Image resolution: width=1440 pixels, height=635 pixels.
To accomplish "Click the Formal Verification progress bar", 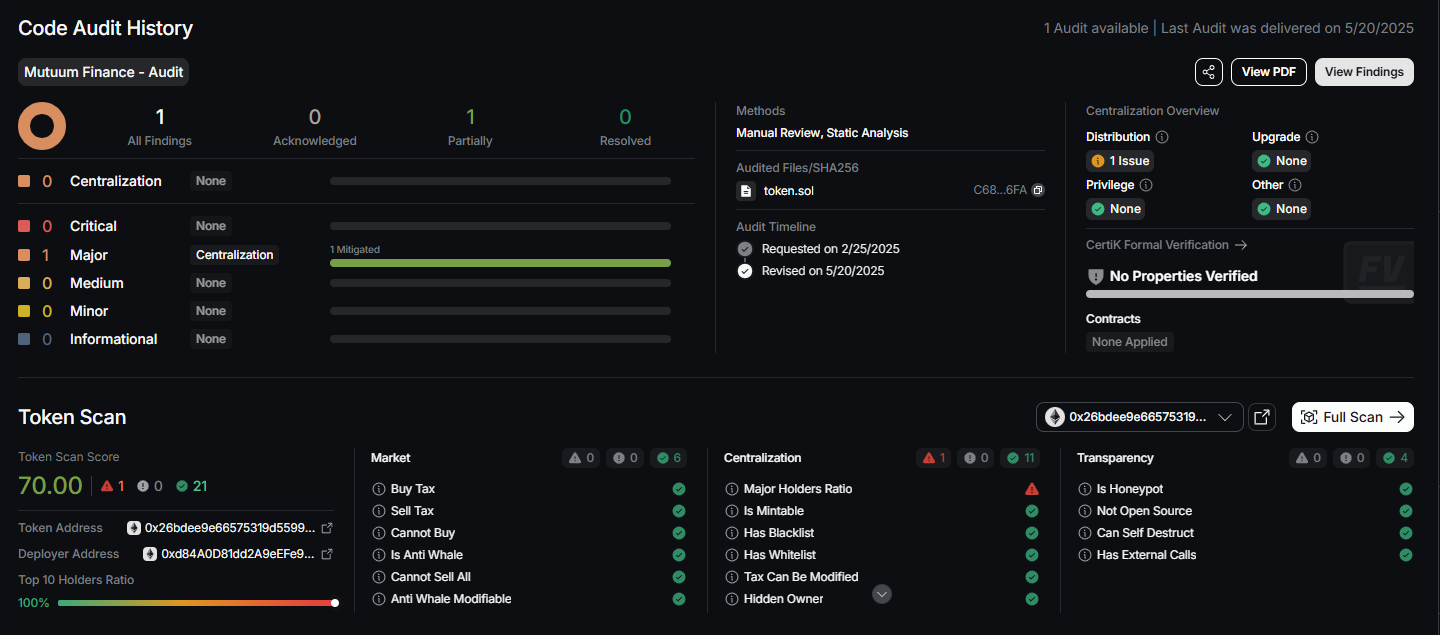I will point(1250,294).
